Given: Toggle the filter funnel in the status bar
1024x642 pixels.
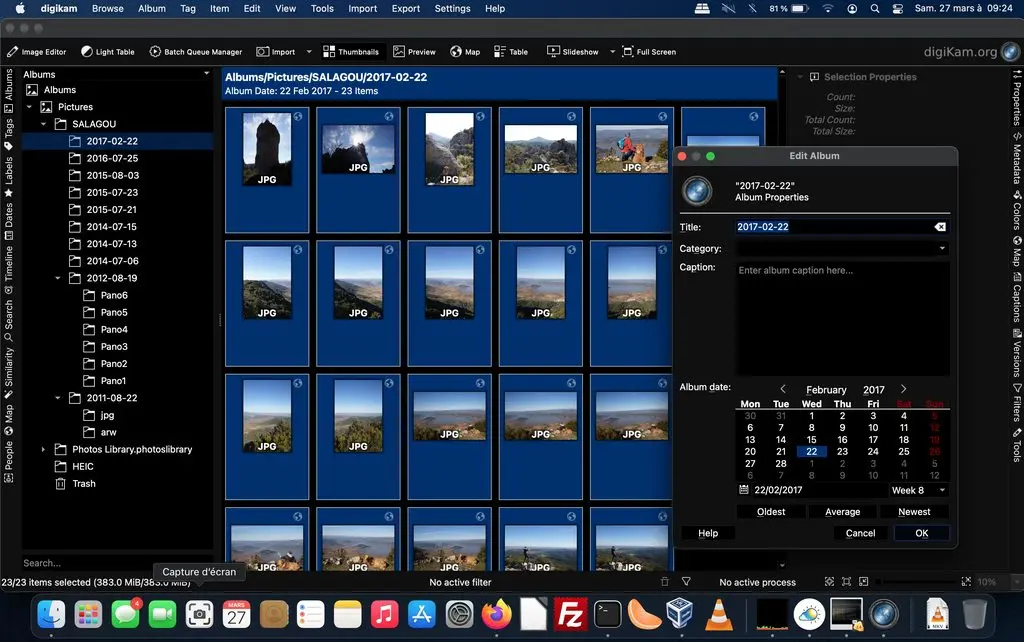Looking at the screenshot, I should pos(686,581).
